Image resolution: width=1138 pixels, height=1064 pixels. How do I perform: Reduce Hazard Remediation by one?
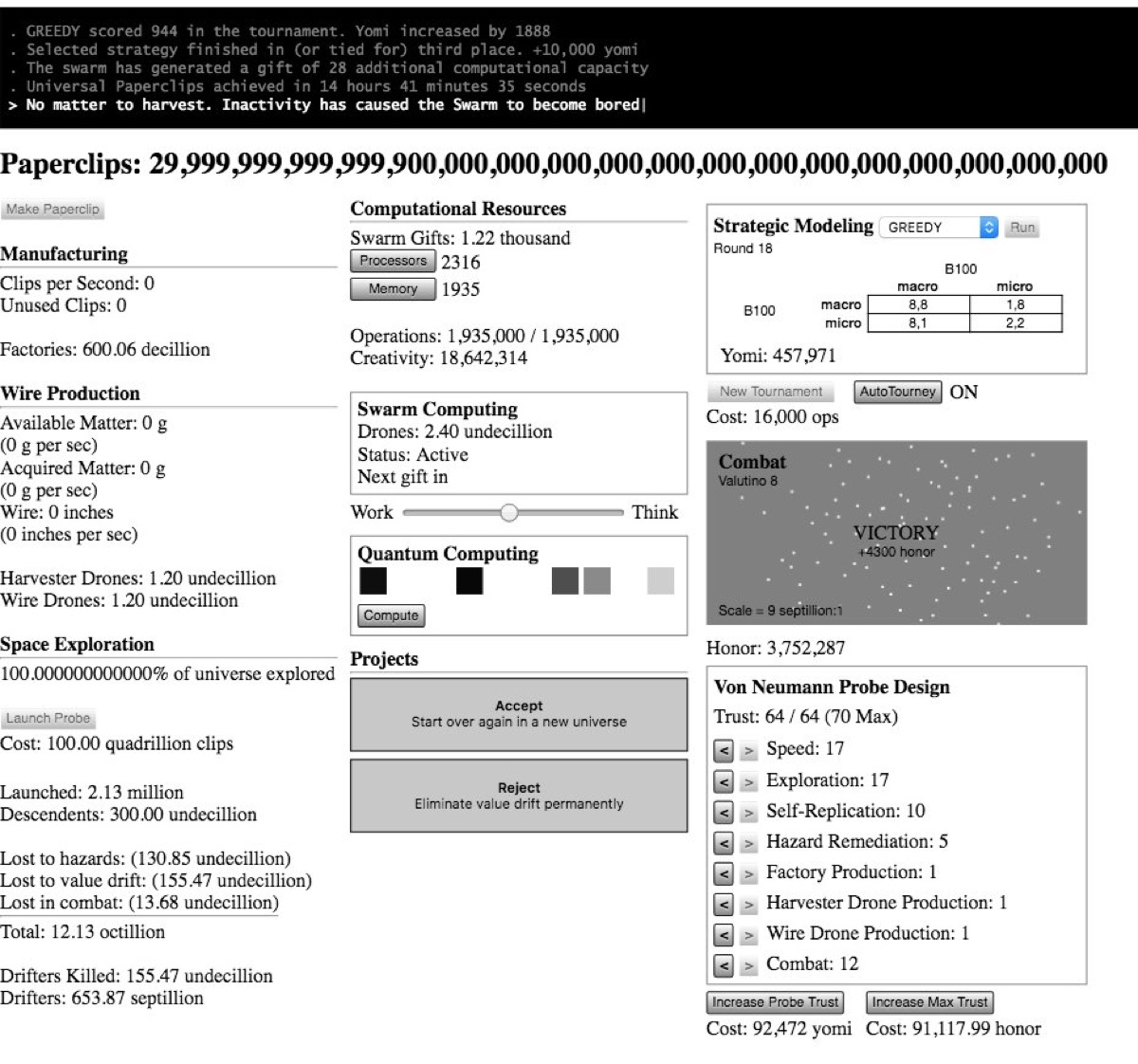click(723, 843)
